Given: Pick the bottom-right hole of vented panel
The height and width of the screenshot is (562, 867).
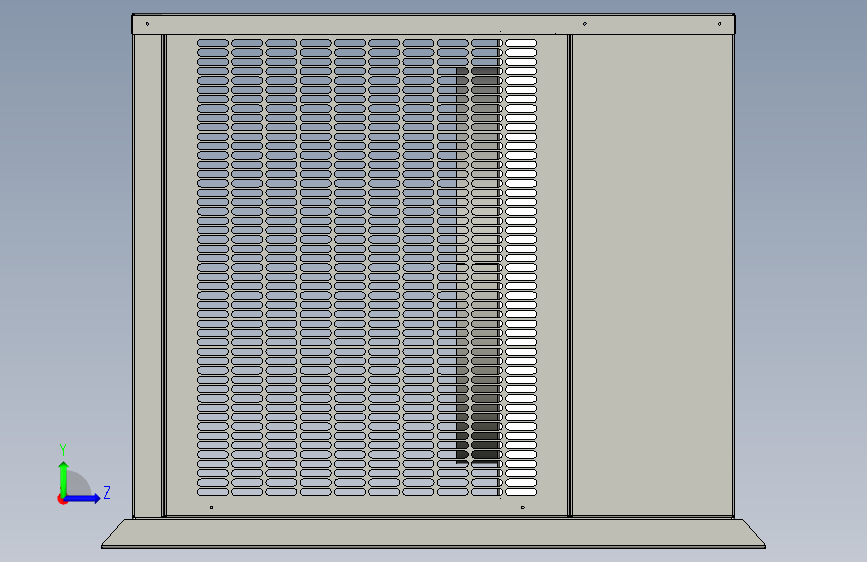Looking at the screenshot, I should point(523,507).
